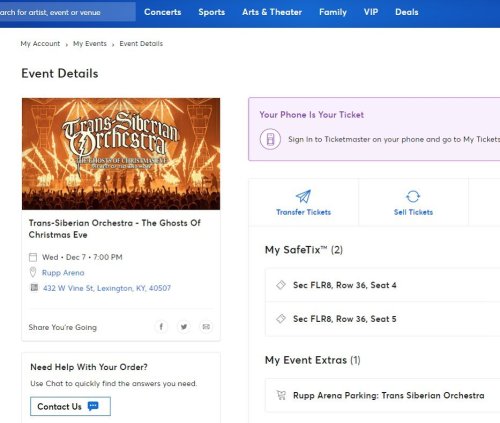Click the Trans-Siberian Orchestra event image

tap(121, 154)
